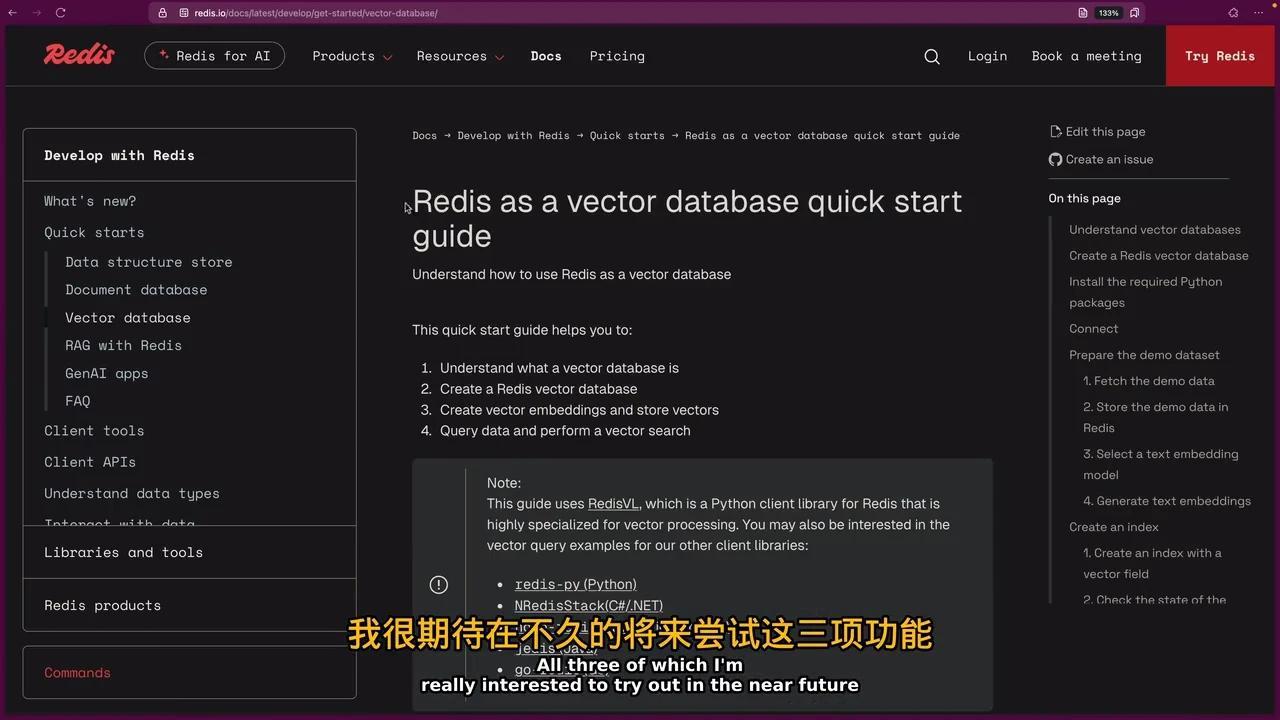Select Vector database in the sidebar
The image size is (1280, 720).
pos(127,317)
